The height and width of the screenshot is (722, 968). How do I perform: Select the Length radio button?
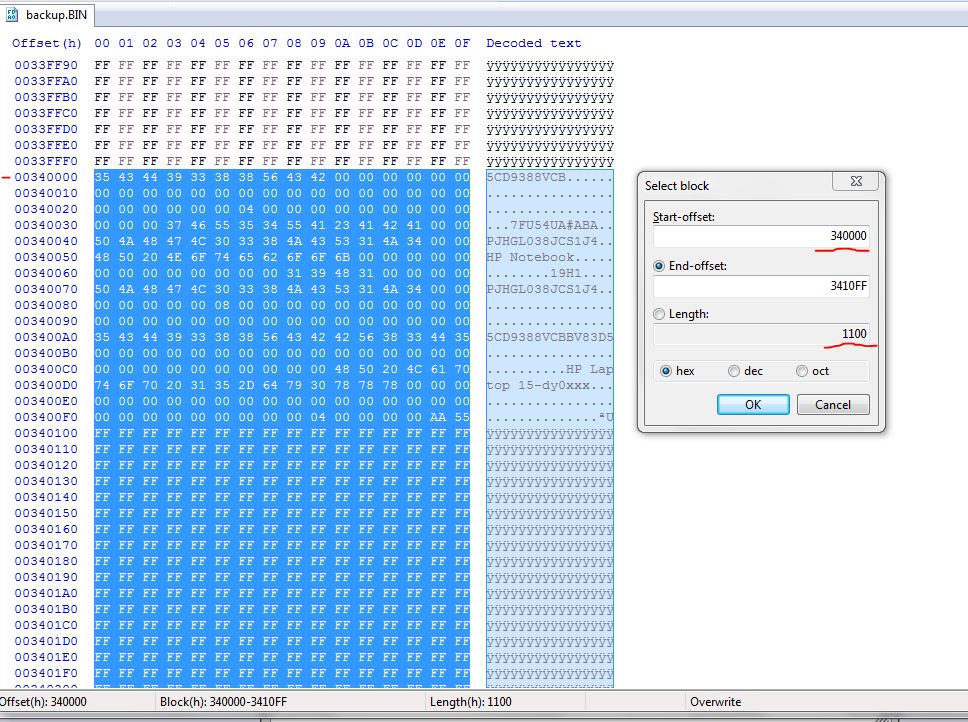pos(659,314)
